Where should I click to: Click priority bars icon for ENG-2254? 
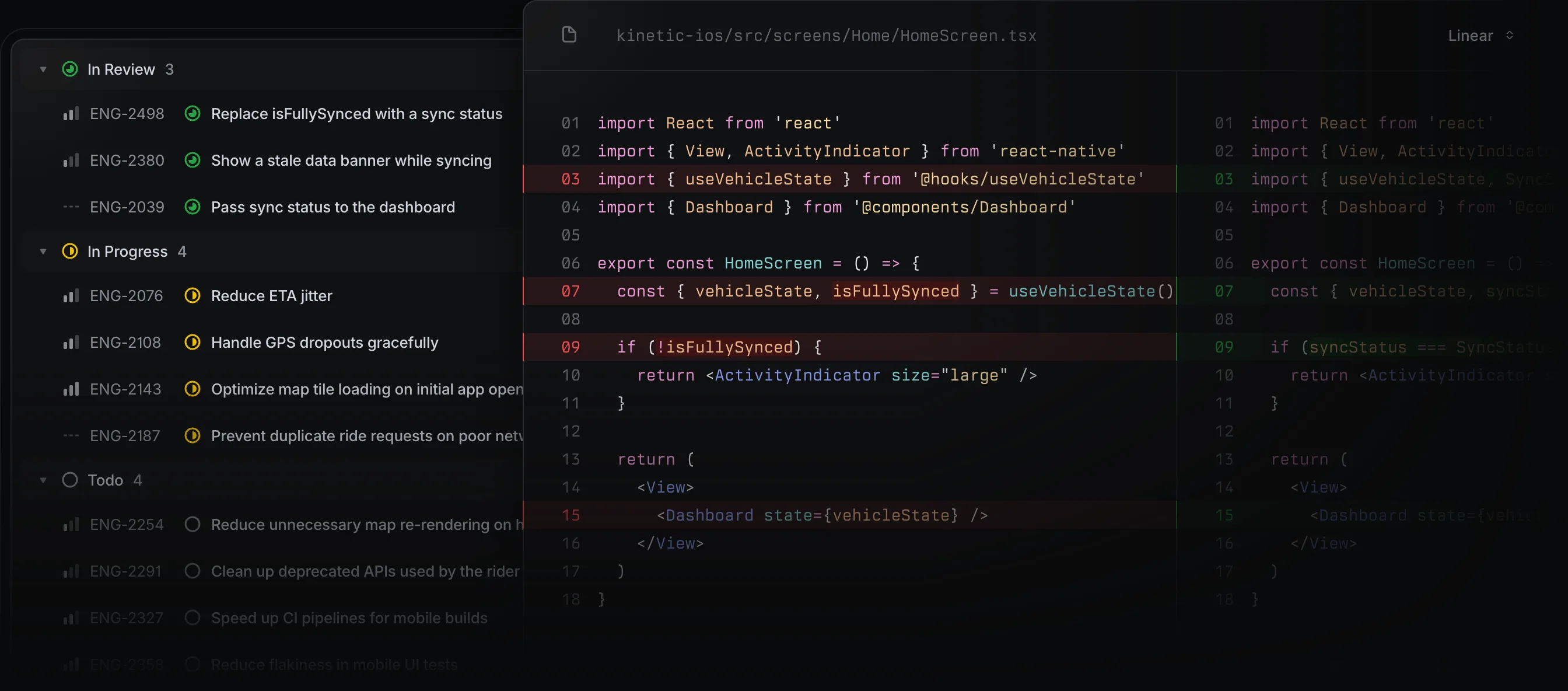pyautogui.click(x=71, y=525)
